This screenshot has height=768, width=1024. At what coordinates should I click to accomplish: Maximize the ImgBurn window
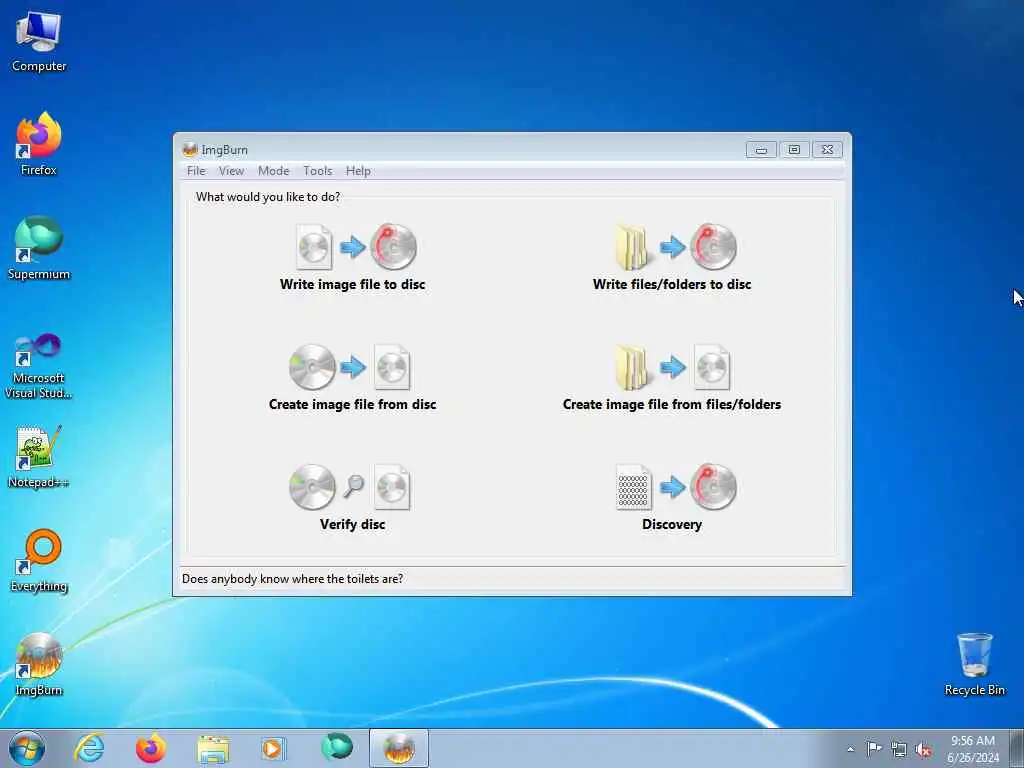pyautogui.click(x=794, y=150)
